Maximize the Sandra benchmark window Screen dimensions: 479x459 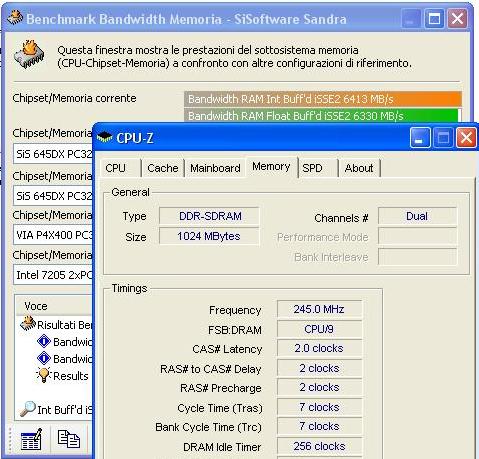coord(434,19)
